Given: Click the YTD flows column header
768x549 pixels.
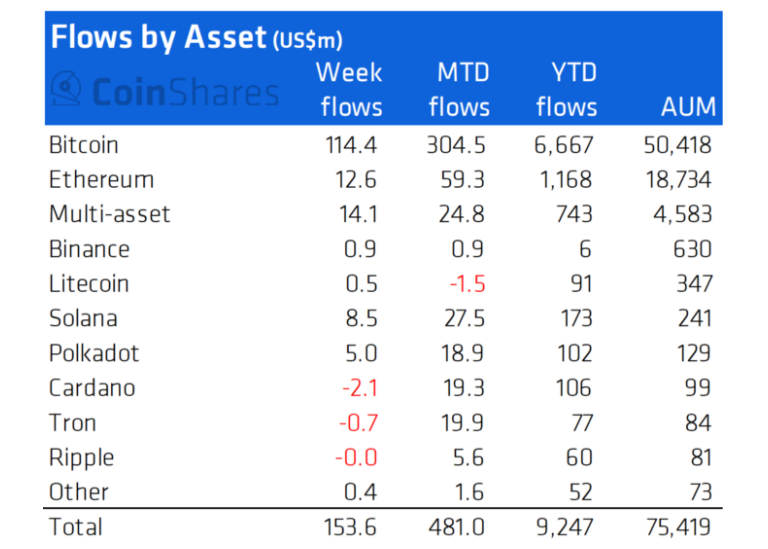Looking at the screenshot, I should 566,89.
